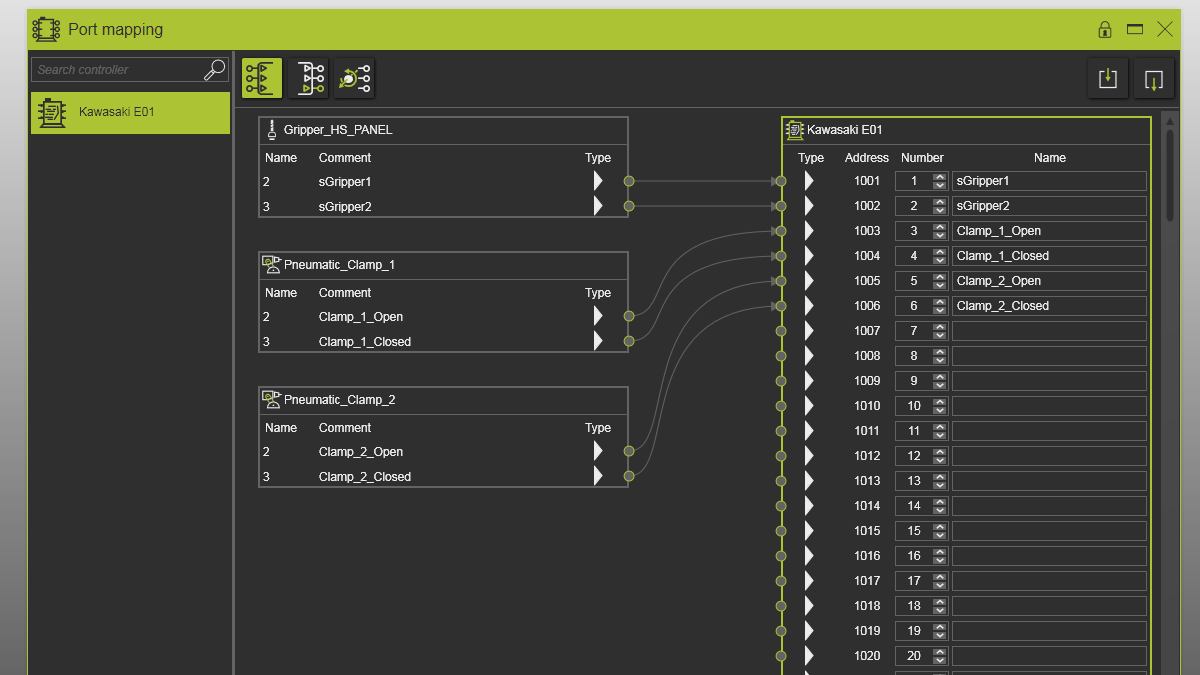Click input port node at address 1007
Screen dimensions: 1200x675
click(781, 331)
